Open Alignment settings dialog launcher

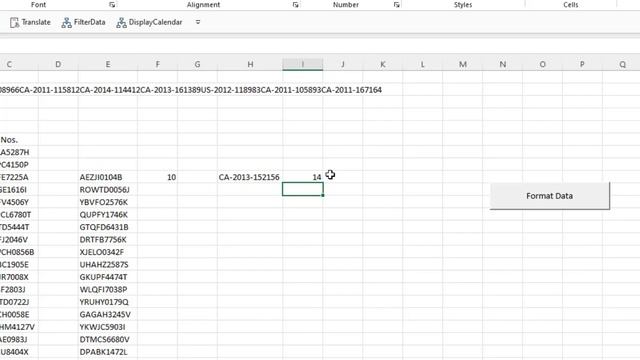point(296,5)
